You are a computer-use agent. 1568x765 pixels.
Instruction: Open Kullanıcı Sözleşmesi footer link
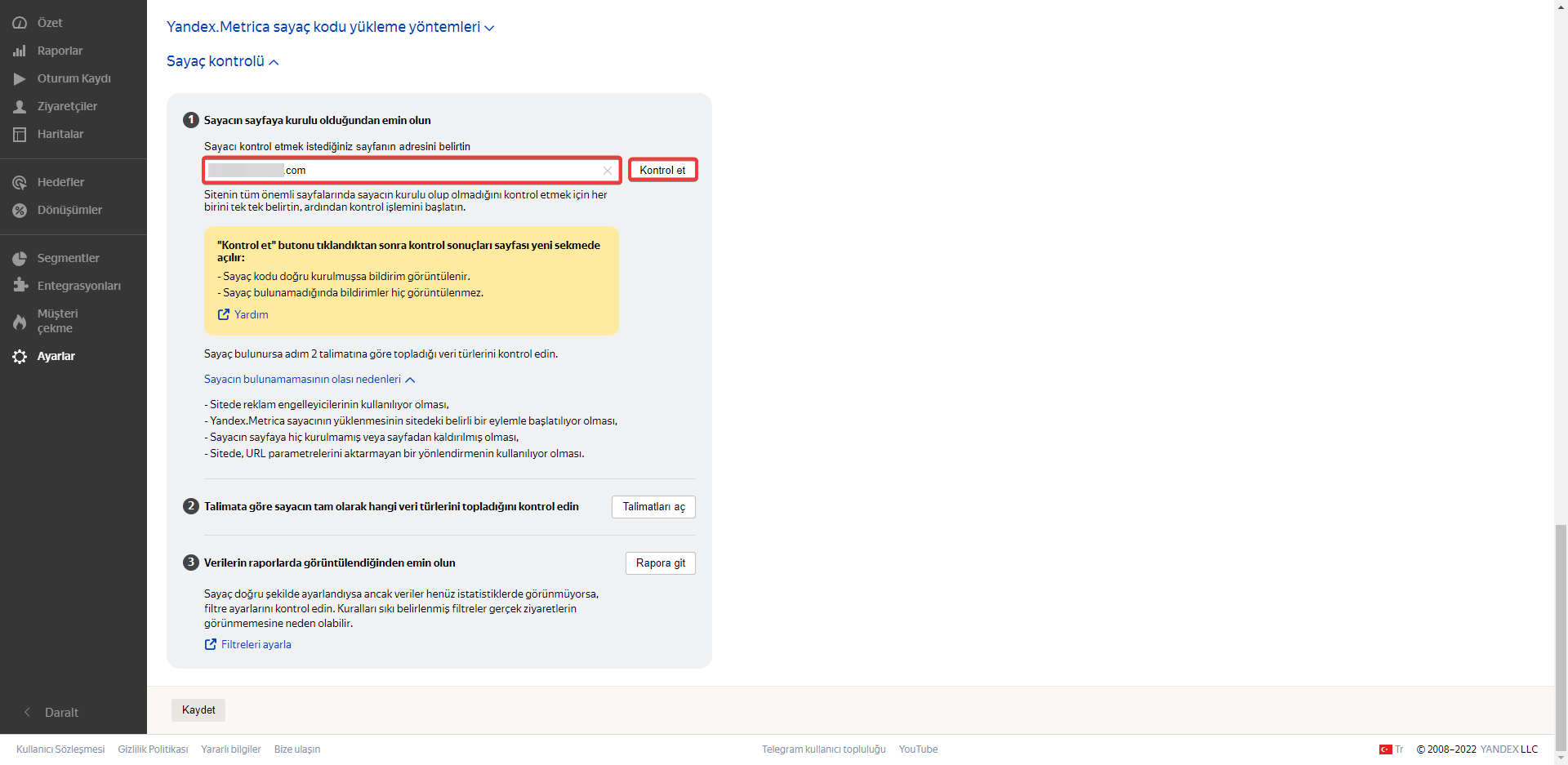tap(60, 749)
